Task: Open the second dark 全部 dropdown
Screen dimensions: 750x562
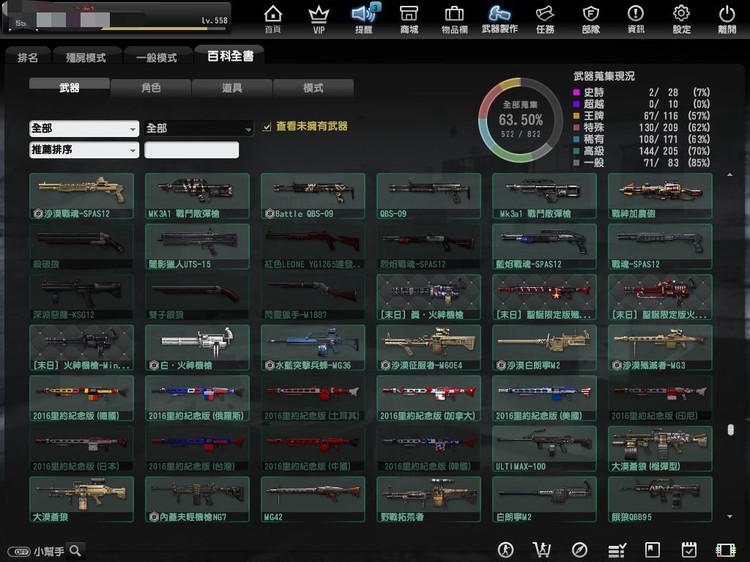Action: pyautogui.click(x=199, y=128)
